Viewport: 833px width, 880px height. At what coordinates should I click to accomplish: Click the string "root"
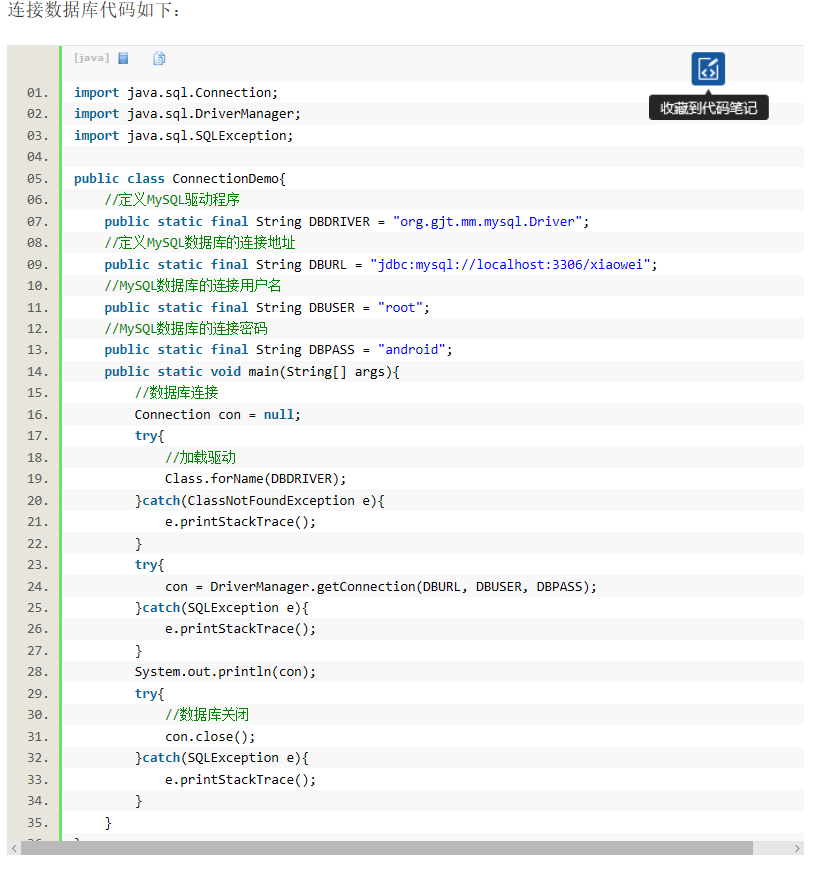click(400, 308)
